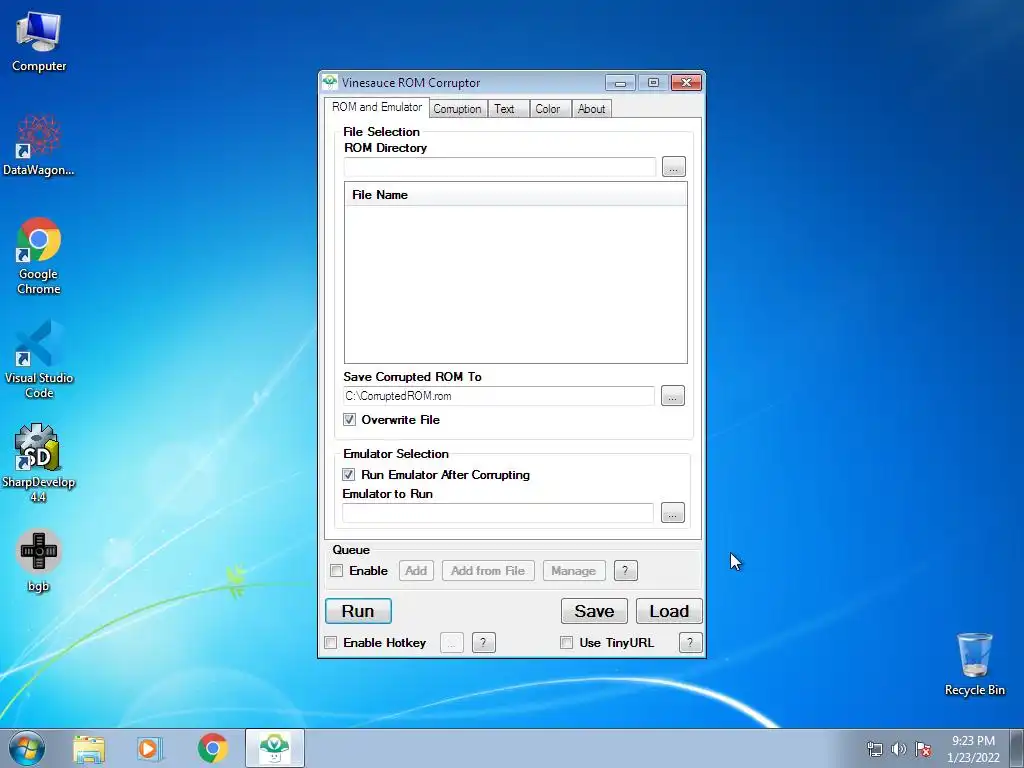Uncheck Run Emulator After Corrupting

(349, 475)
